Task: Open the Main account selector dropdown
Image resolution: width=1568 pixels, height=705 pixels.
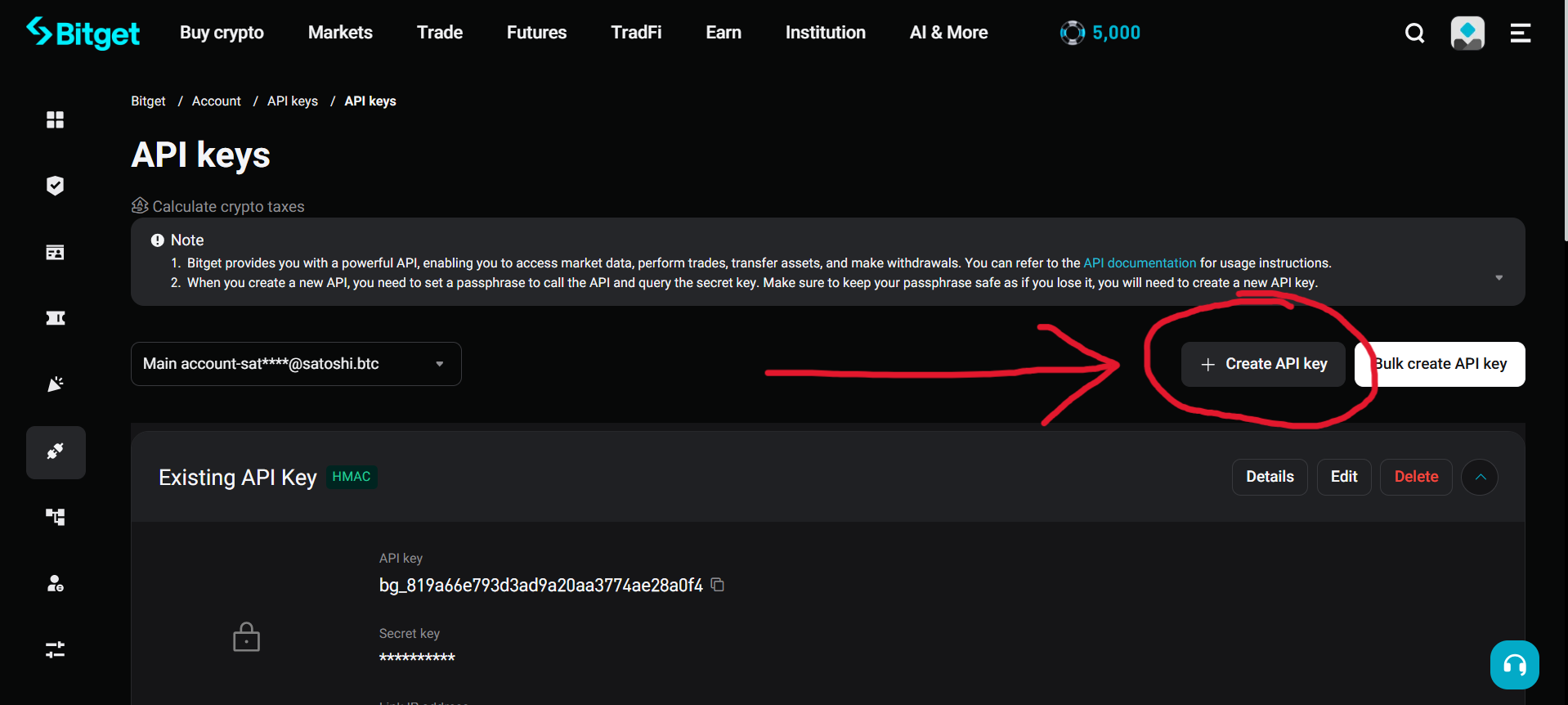Action: coord(296,364)
